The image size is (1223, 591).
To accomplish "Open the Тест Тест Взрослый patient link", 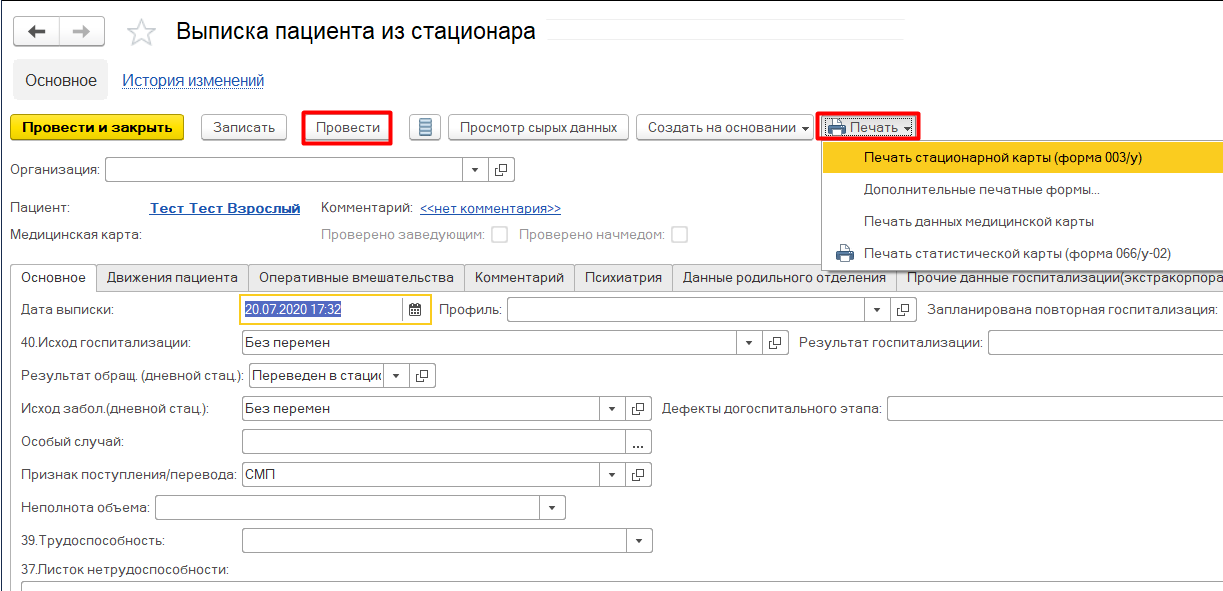I will point(225,208).
